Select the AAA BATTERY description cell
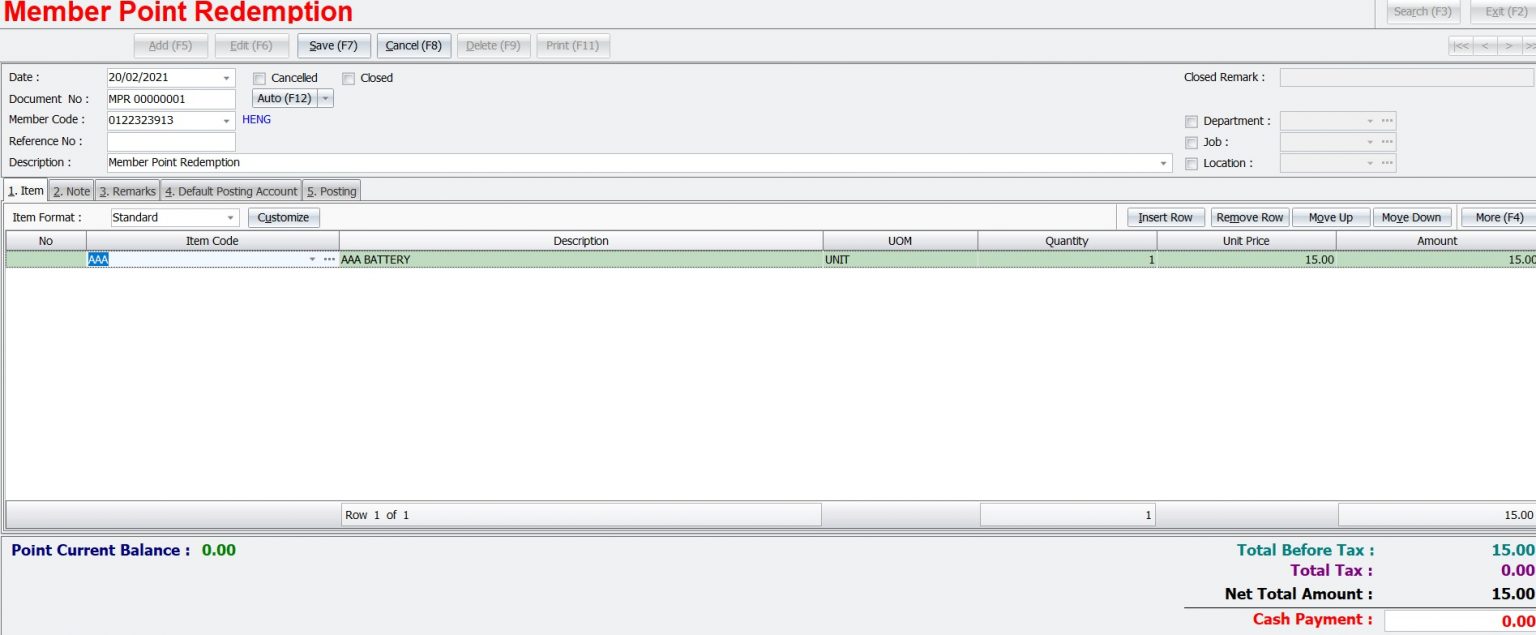Screen dimensions: 1536x635 coord(581,260)
